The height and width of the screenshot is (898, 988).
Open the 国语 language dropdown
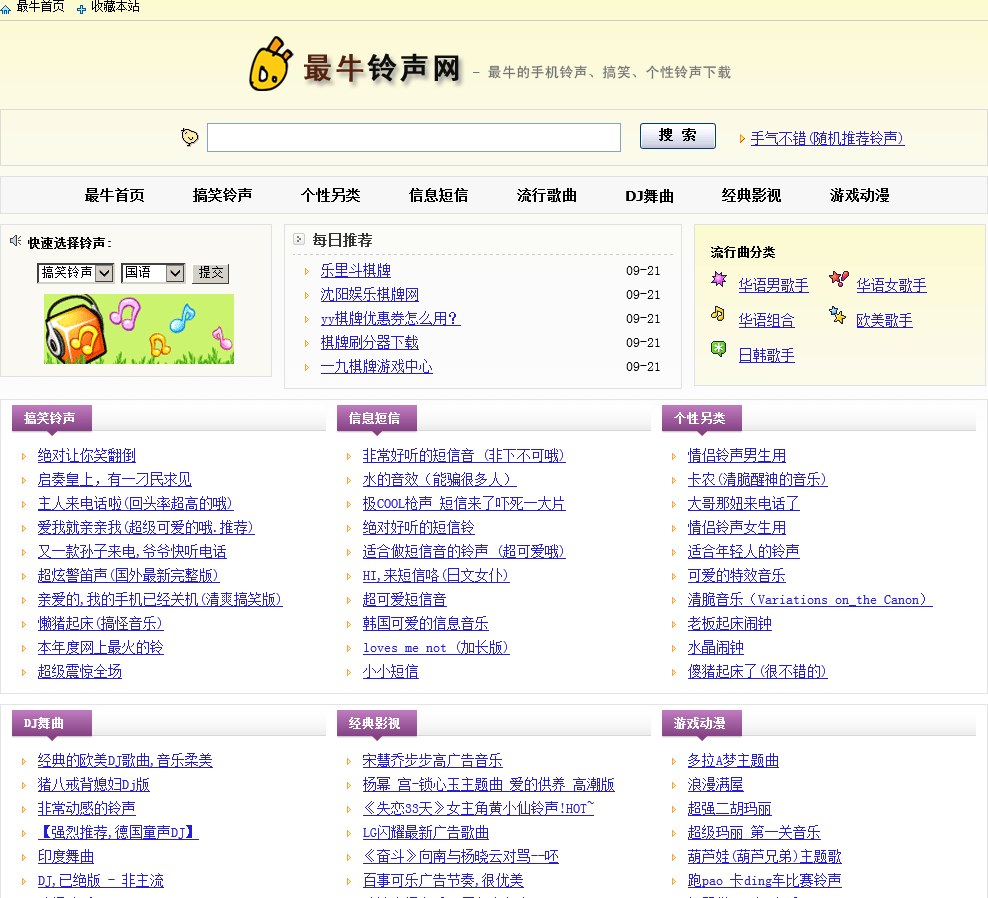point(153,273)
